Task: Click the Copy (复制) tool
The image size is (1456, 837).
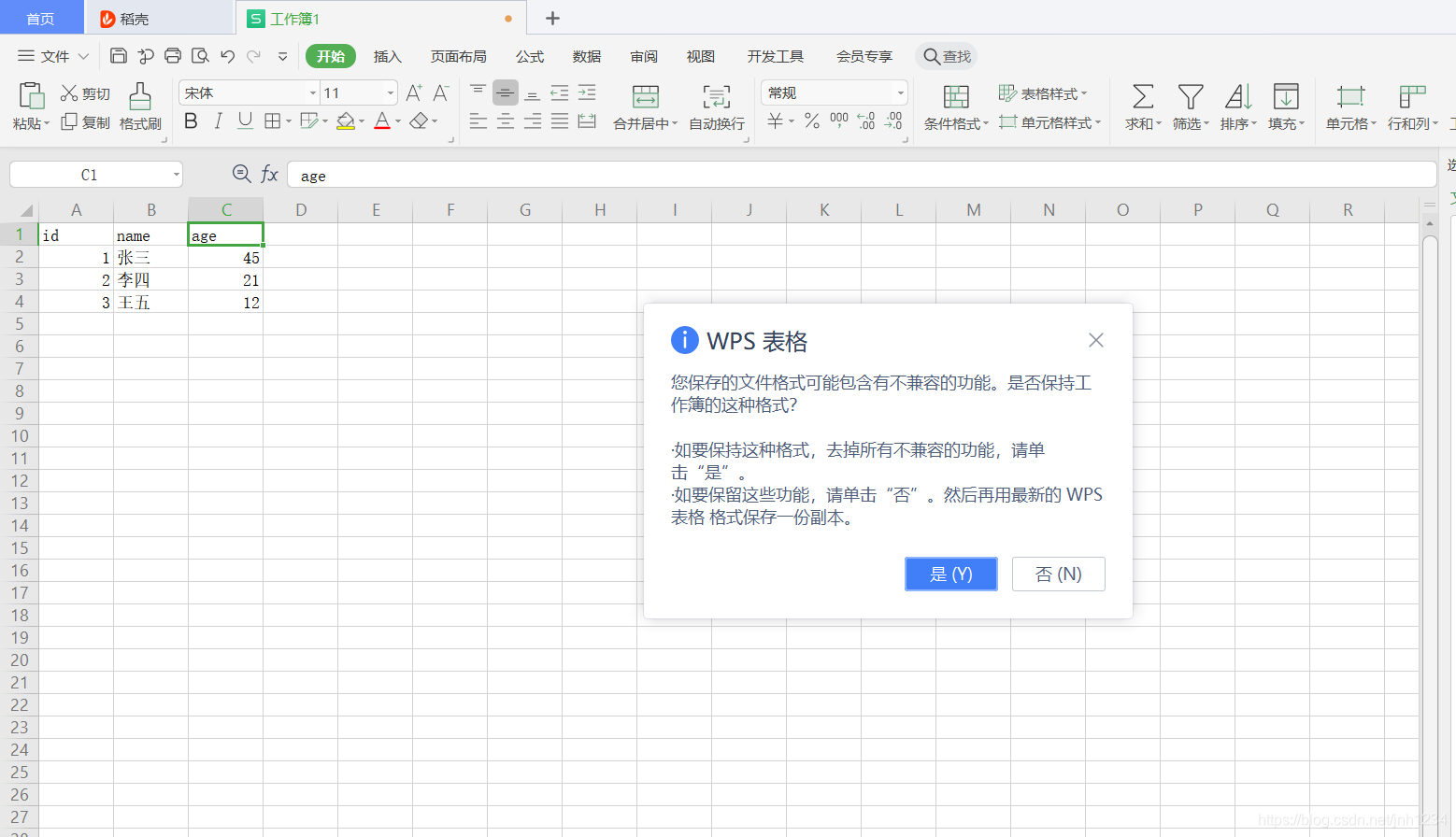Action: 85,122
